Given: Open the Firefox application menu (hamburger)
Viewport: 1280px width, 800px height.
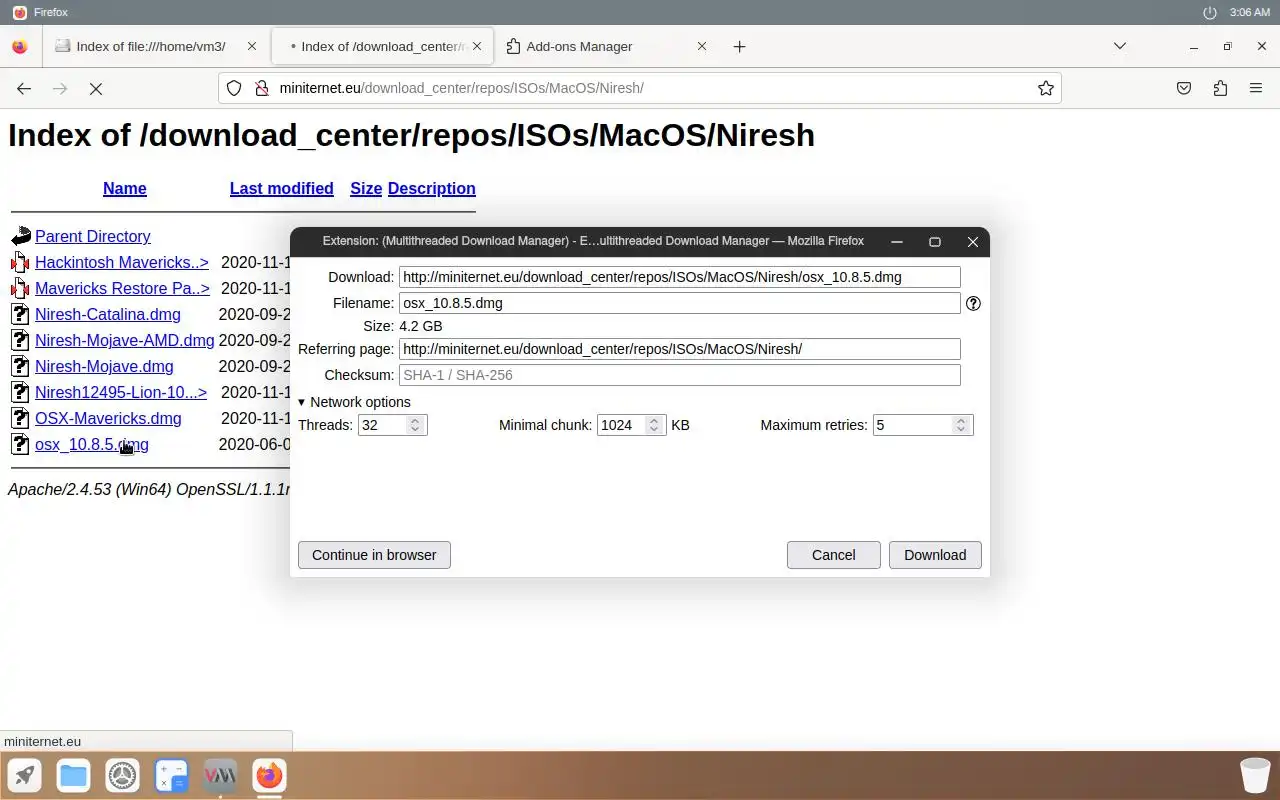Looking at the screenshot, I should click(x=1256, y=88).
